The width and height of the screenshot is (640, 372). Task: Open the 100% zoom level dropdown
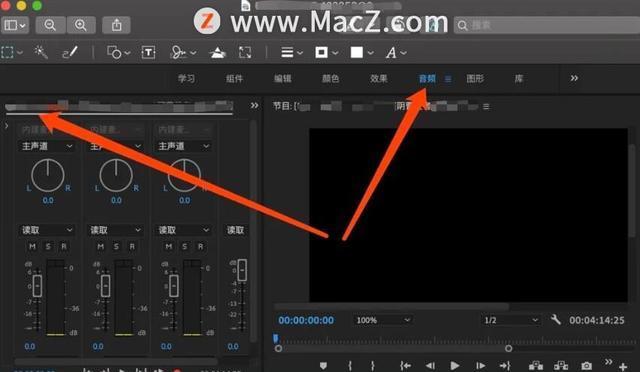(x=383, y=320)
